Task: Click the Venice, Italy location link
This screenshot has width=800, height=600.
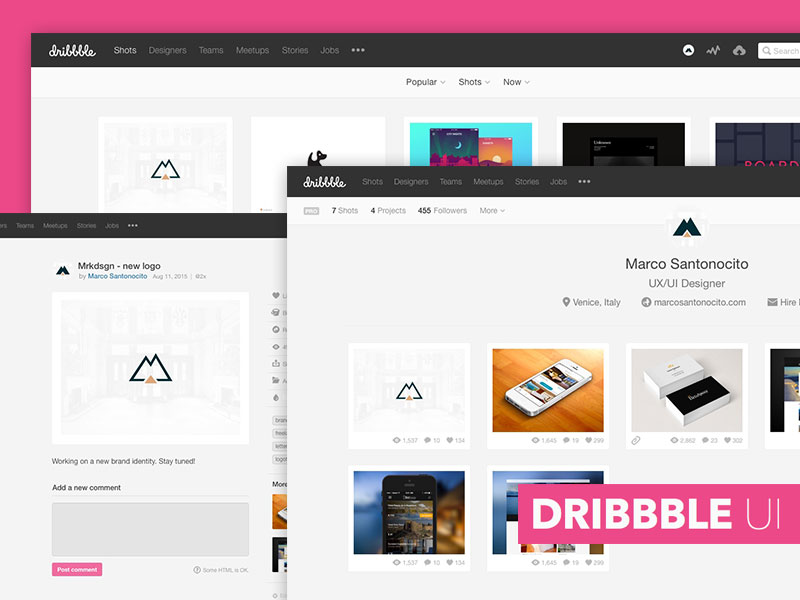Action: [596, 302]
